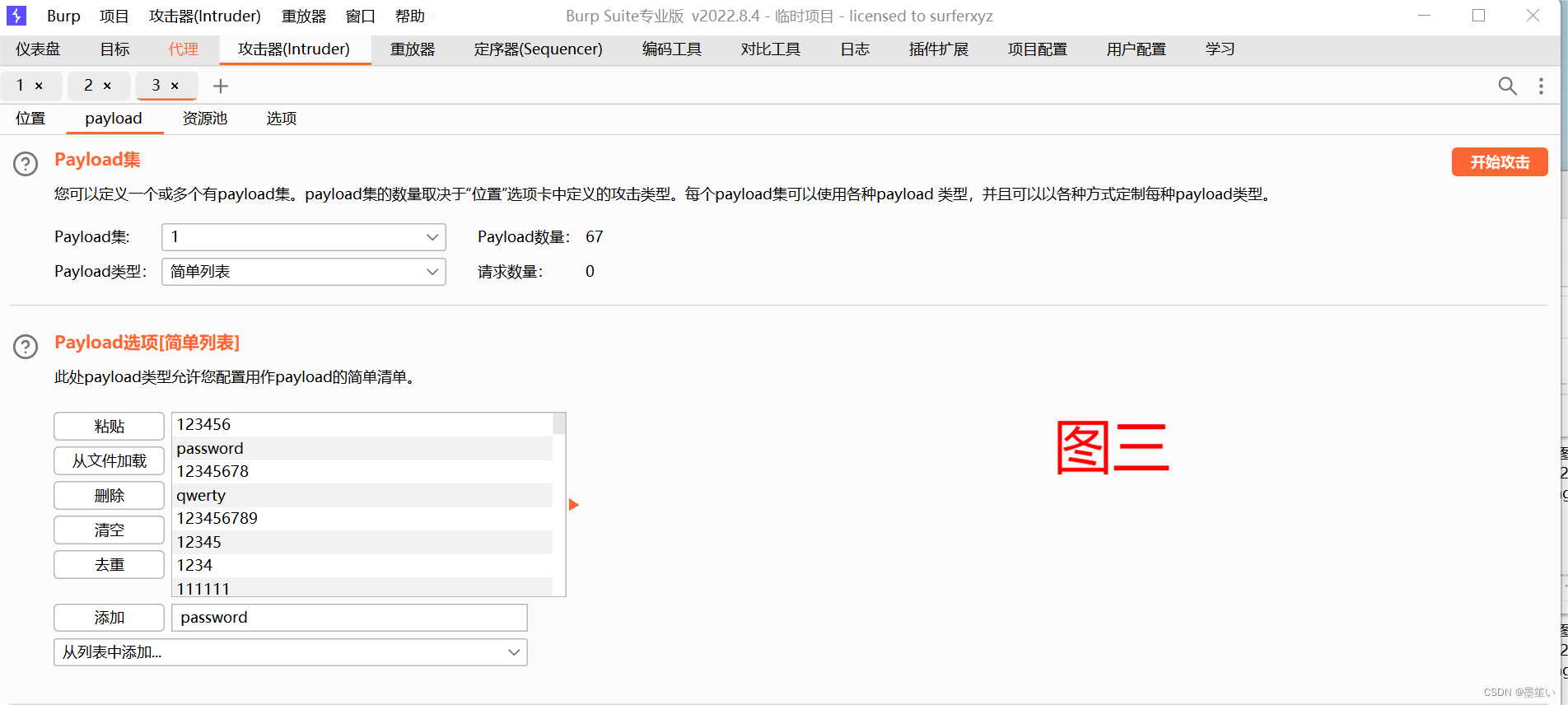The image size is (1568, 705).
Task: Open the 项目 menu
Action: pos(114,16)
